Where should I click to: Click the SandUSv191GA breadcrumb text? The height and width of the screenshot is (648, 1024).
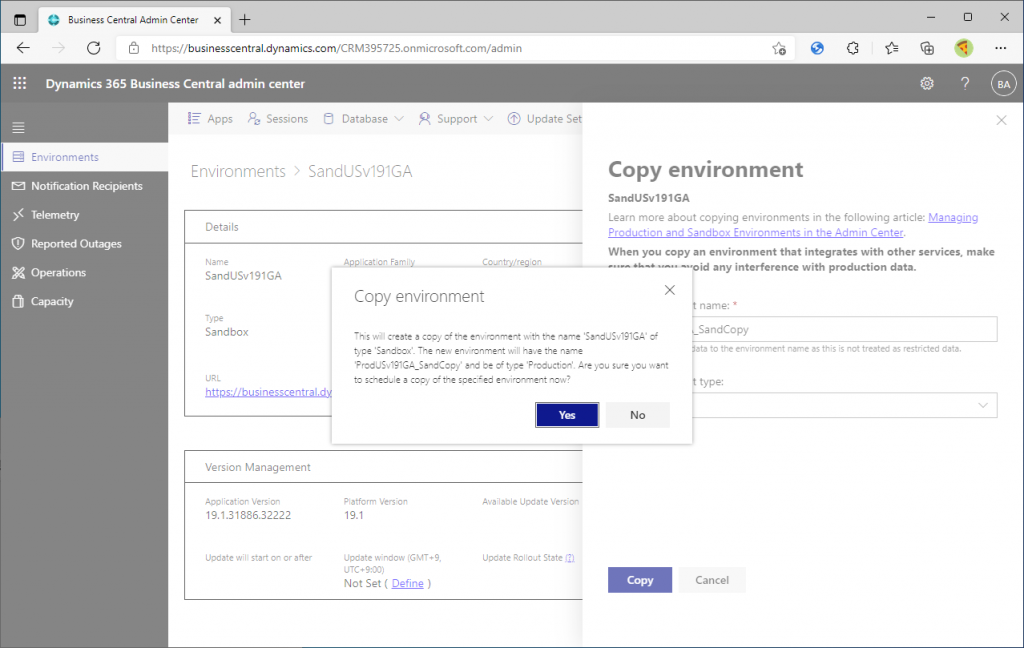point(360,171)
